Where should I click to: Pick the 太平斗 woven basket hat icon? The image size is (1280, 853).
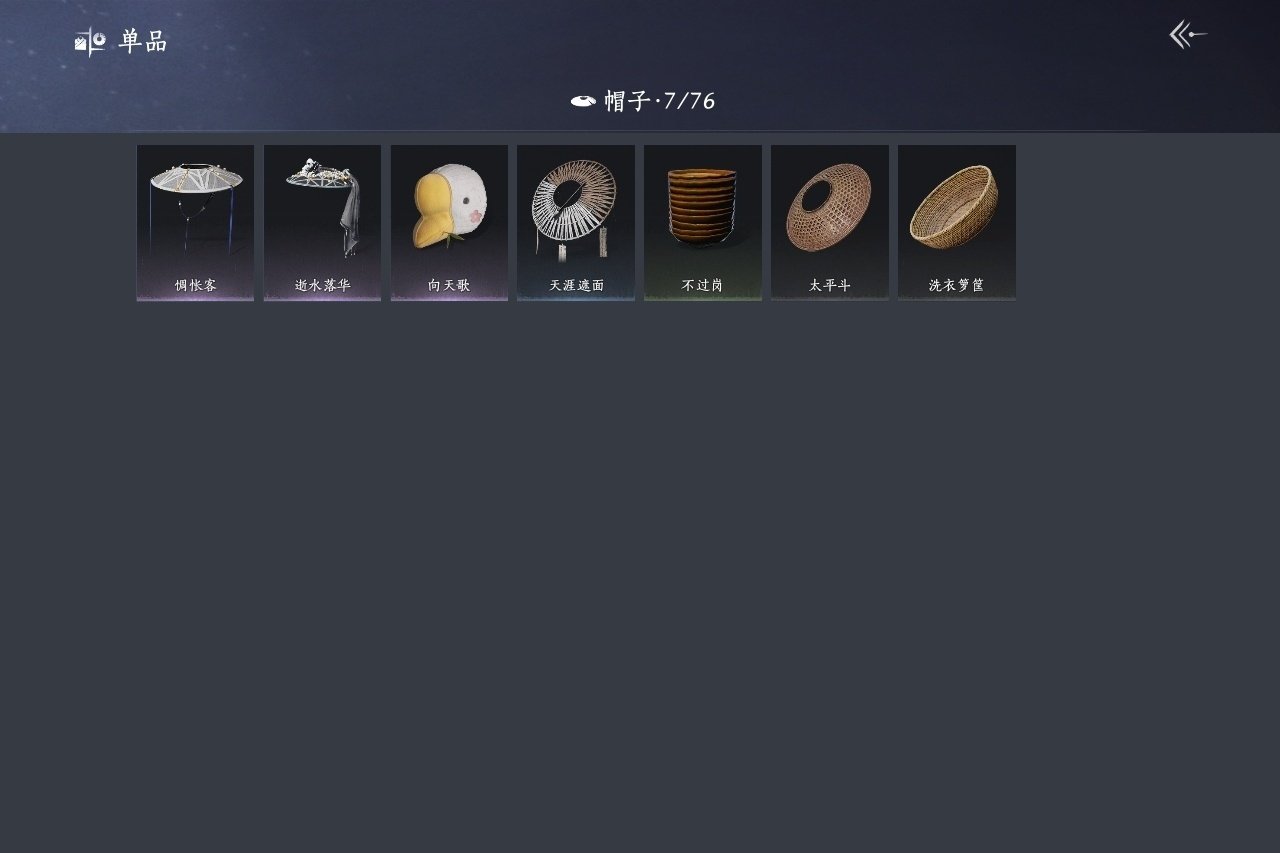tap(829, 207)
